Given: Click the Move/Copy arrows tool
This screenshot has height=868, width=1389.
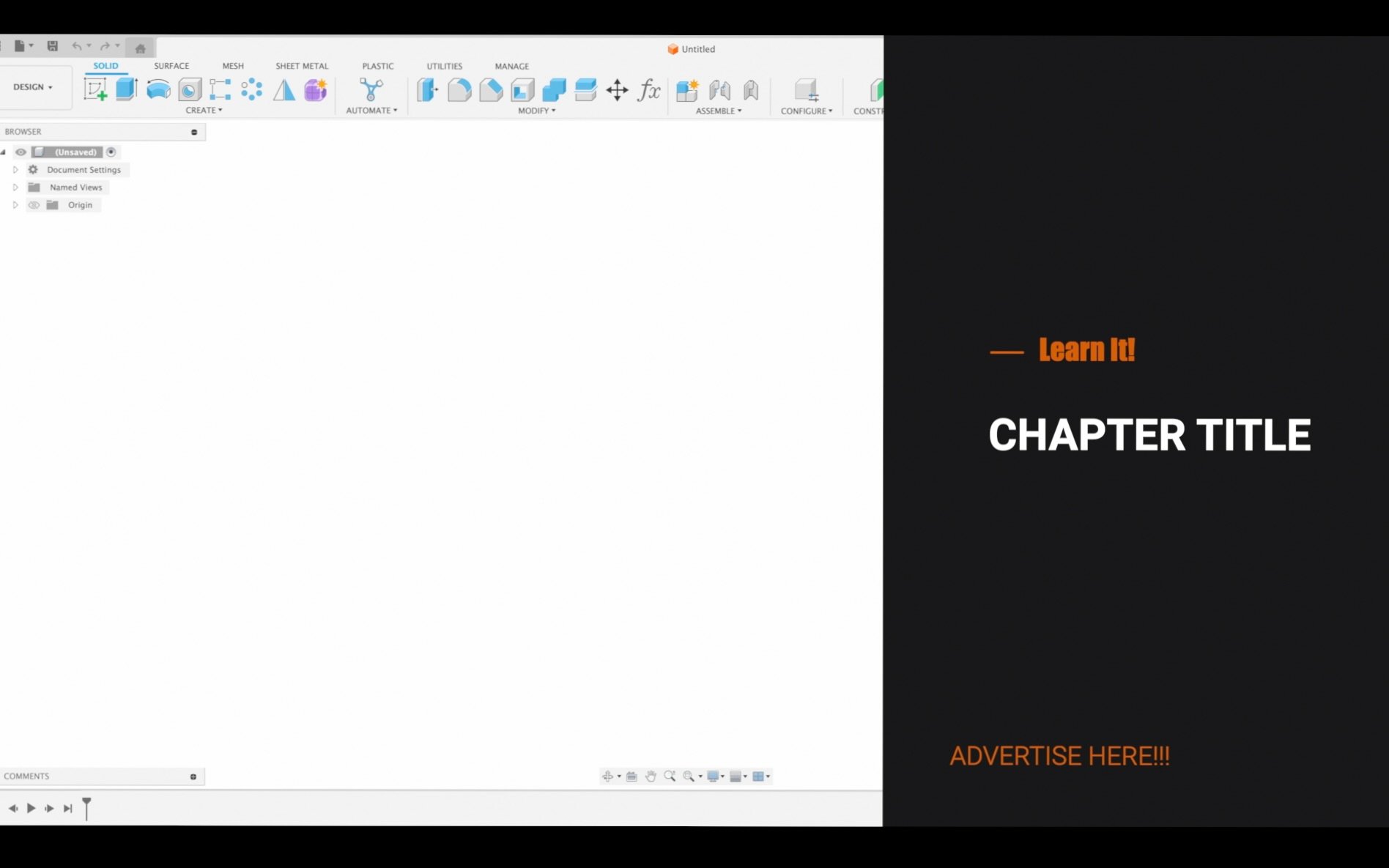Looking at the screenshot, I should [x=617, y=90].
